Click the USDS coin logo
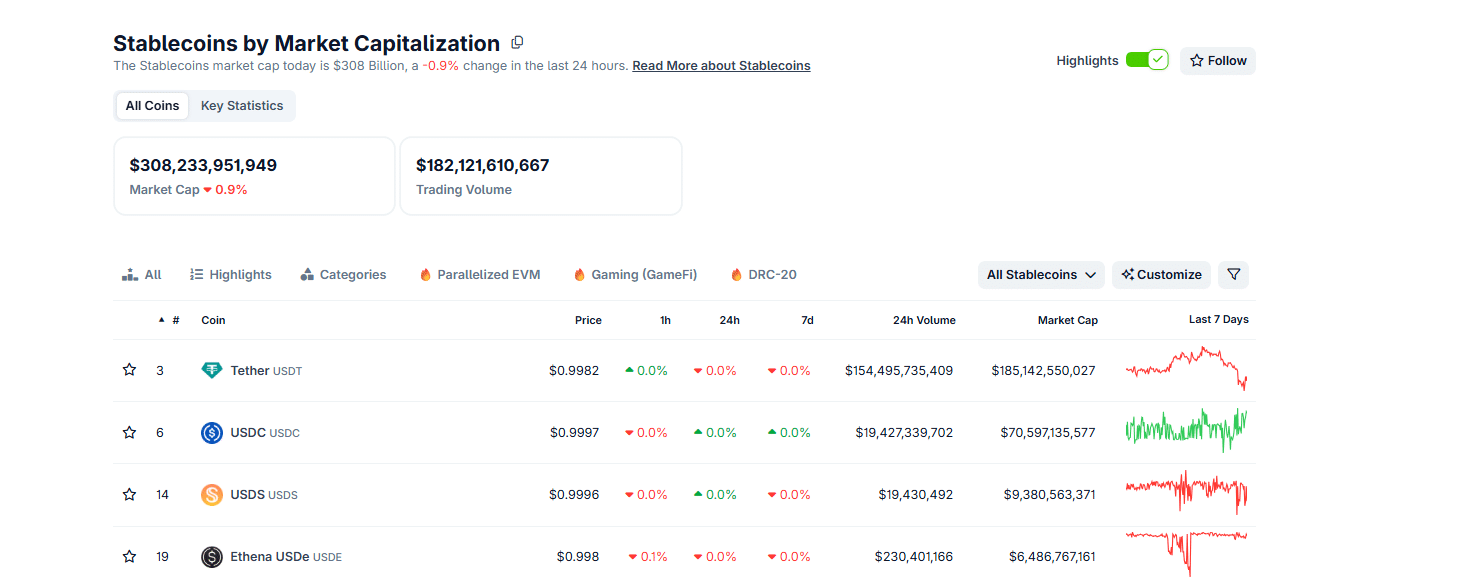Image resolution: width=1477 pixels, height=585 pixels. (211, 495)
